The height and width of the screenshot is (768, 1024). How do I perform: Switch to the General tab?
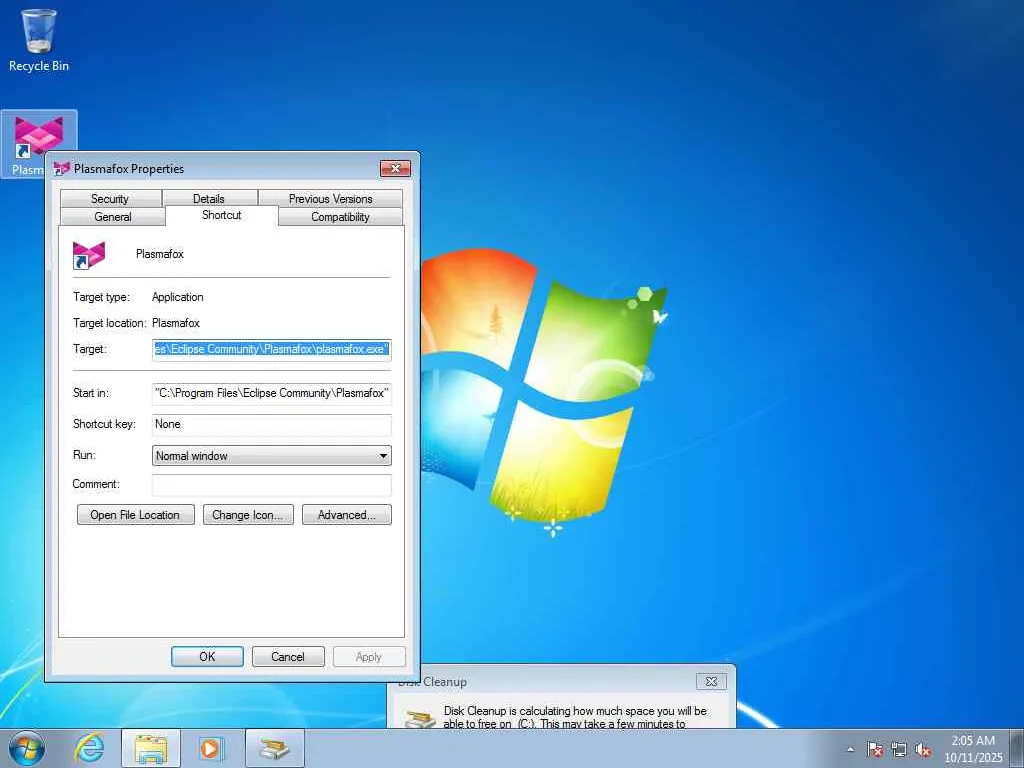(x=113, y=217)
